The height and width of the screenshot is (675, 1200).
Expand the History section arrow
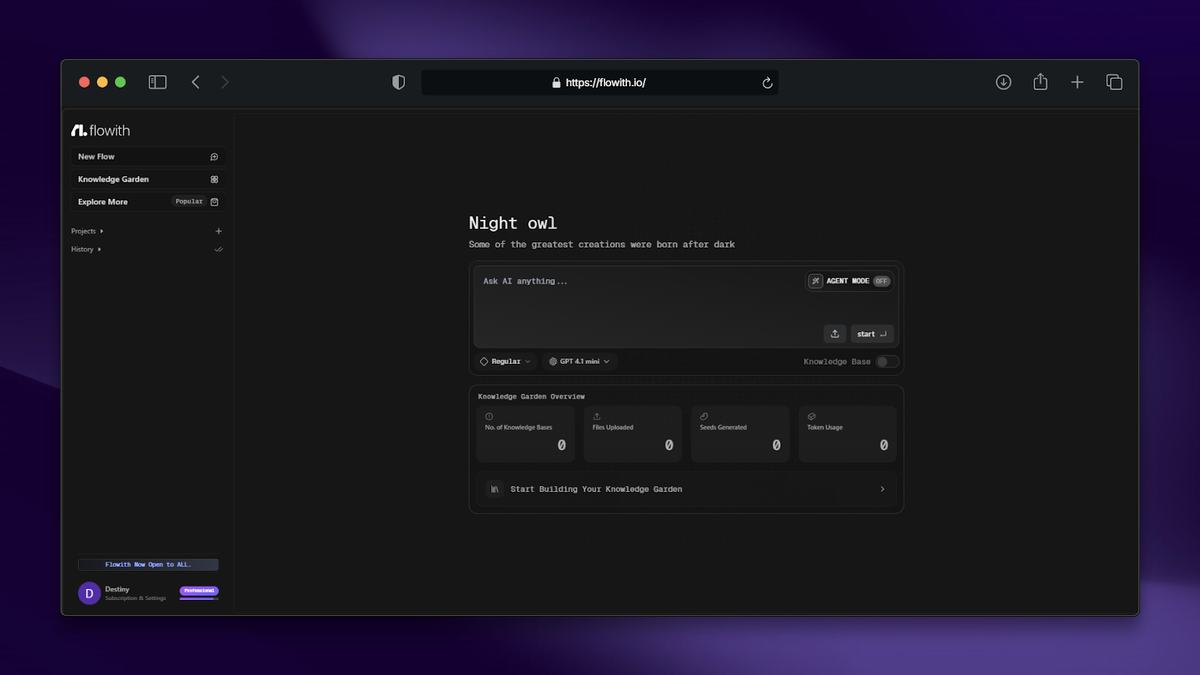tap(100, 249)
